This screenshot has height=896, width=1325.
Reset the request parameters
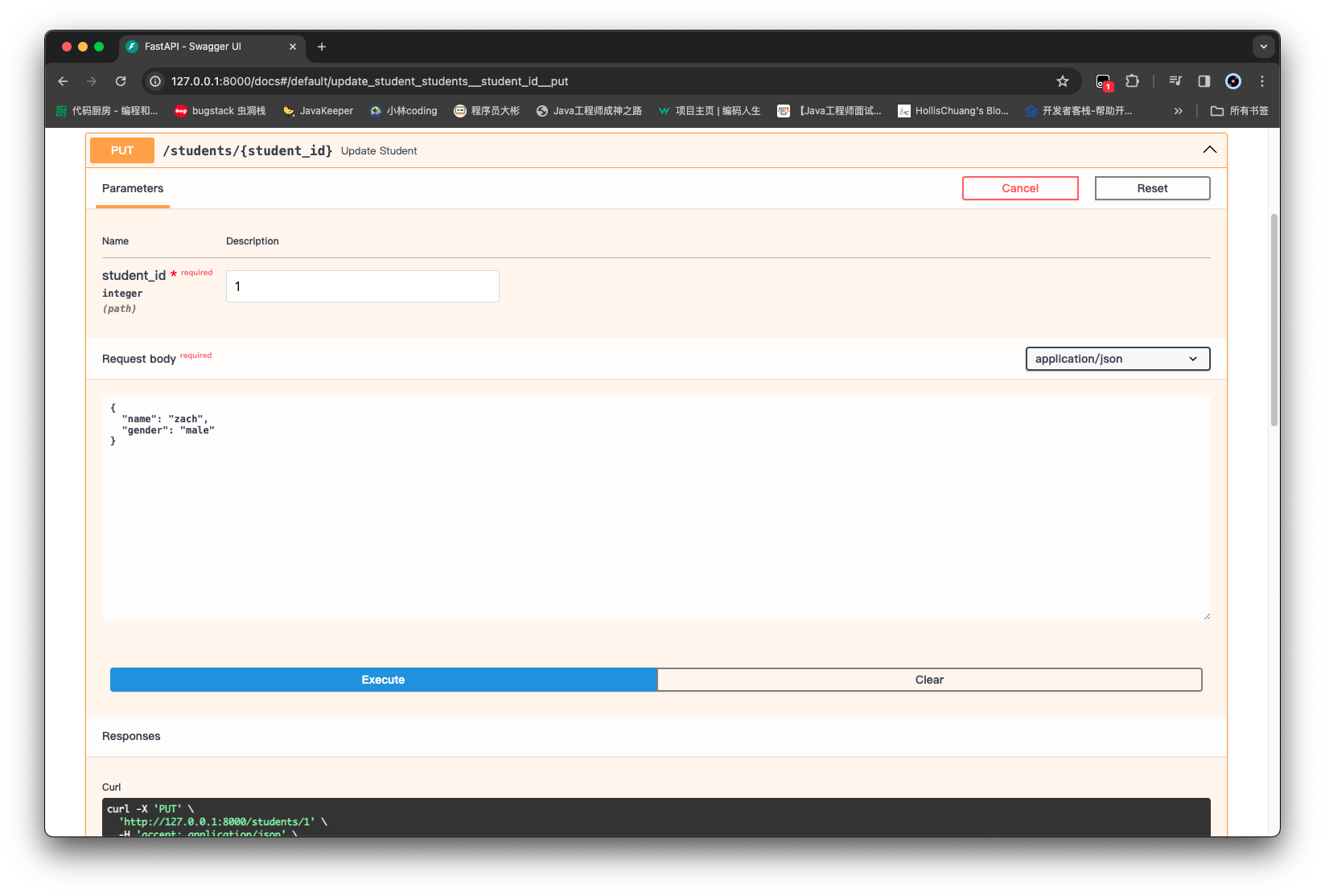[x=1152, y=188]
